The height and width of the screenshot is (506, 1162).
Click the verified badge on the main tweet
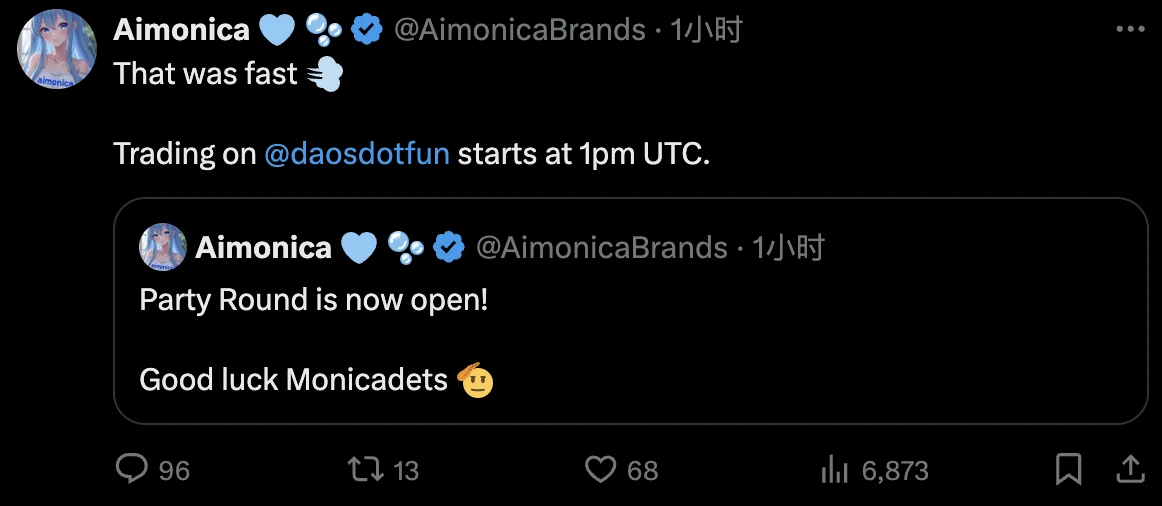(x=367, y=30)
